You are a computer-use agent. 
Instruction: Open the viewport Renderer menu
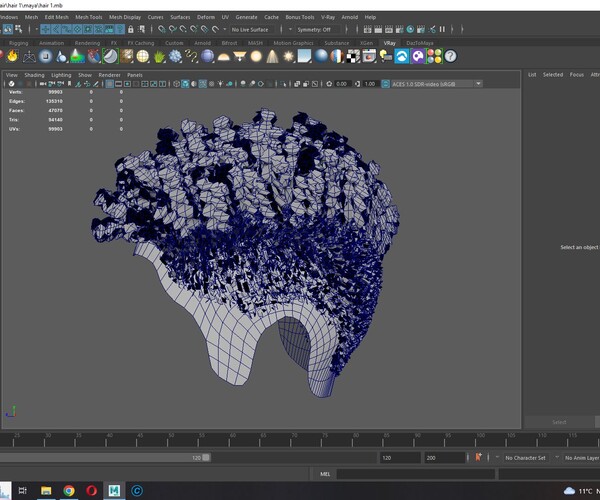point(109,75)
